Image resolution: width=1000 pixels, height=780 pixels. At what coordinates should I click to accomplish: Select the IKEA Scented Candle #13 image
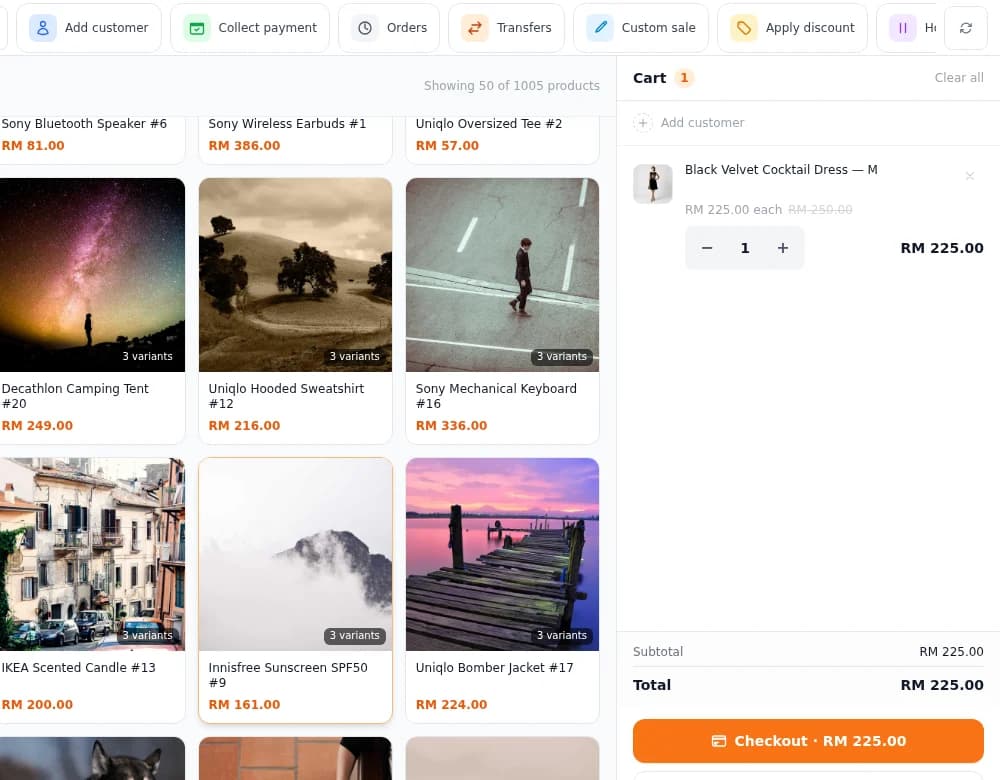tap(92, 554)
